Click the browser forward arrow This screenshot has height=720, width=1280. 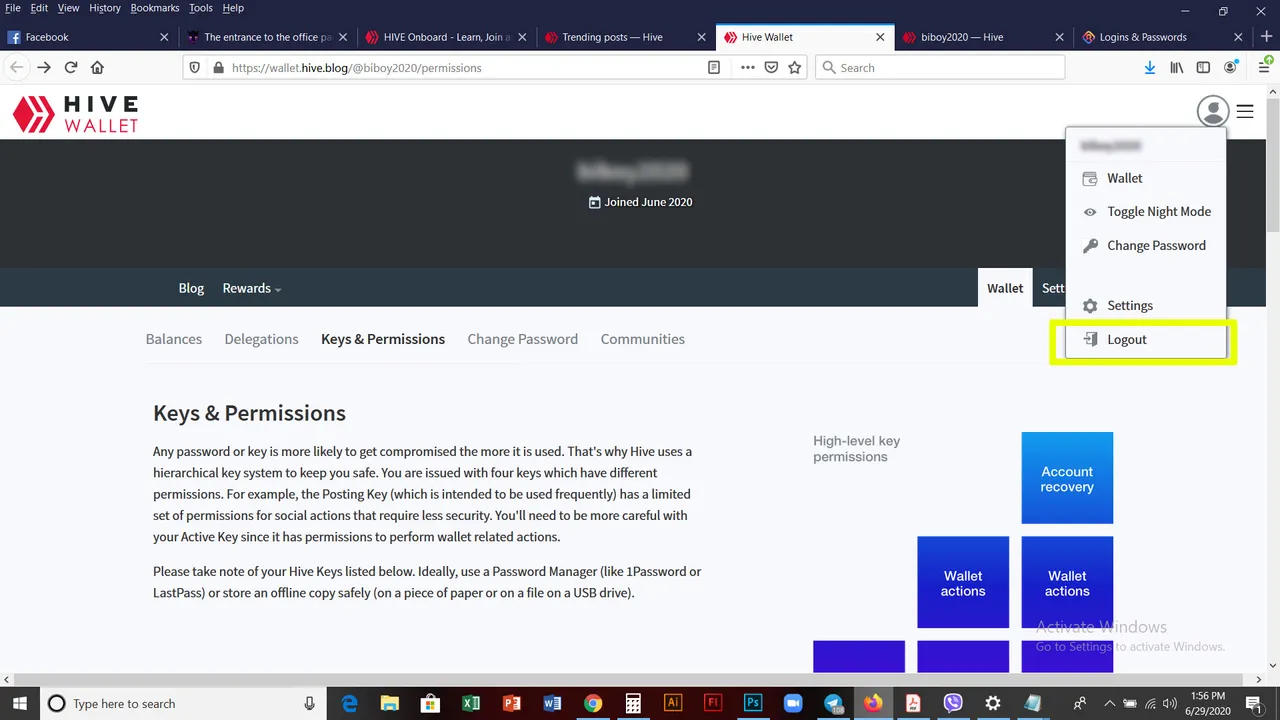coord(44,68)
